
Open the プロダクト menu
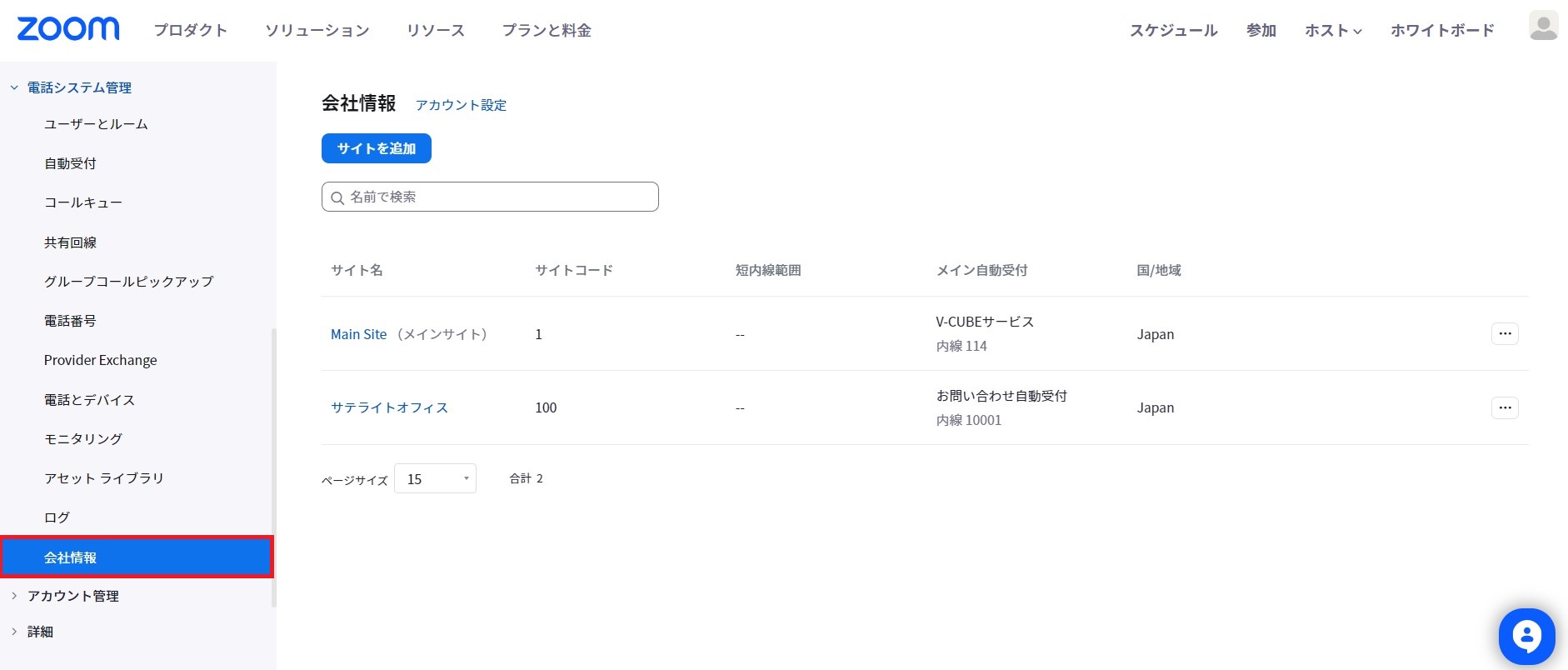(x=191, y=31)
